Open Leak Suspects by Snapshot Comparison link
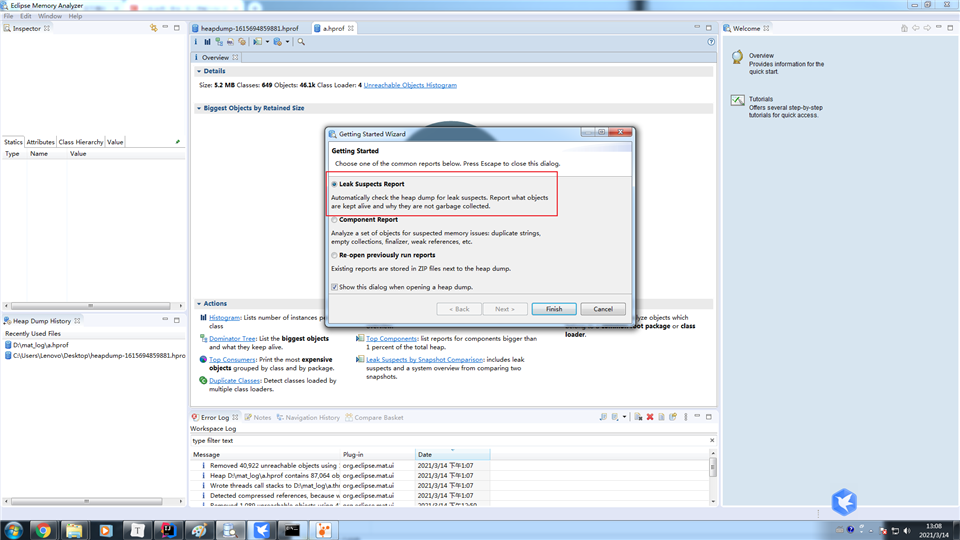Screen dimensions: 960x540 click(x=424, y=359)
